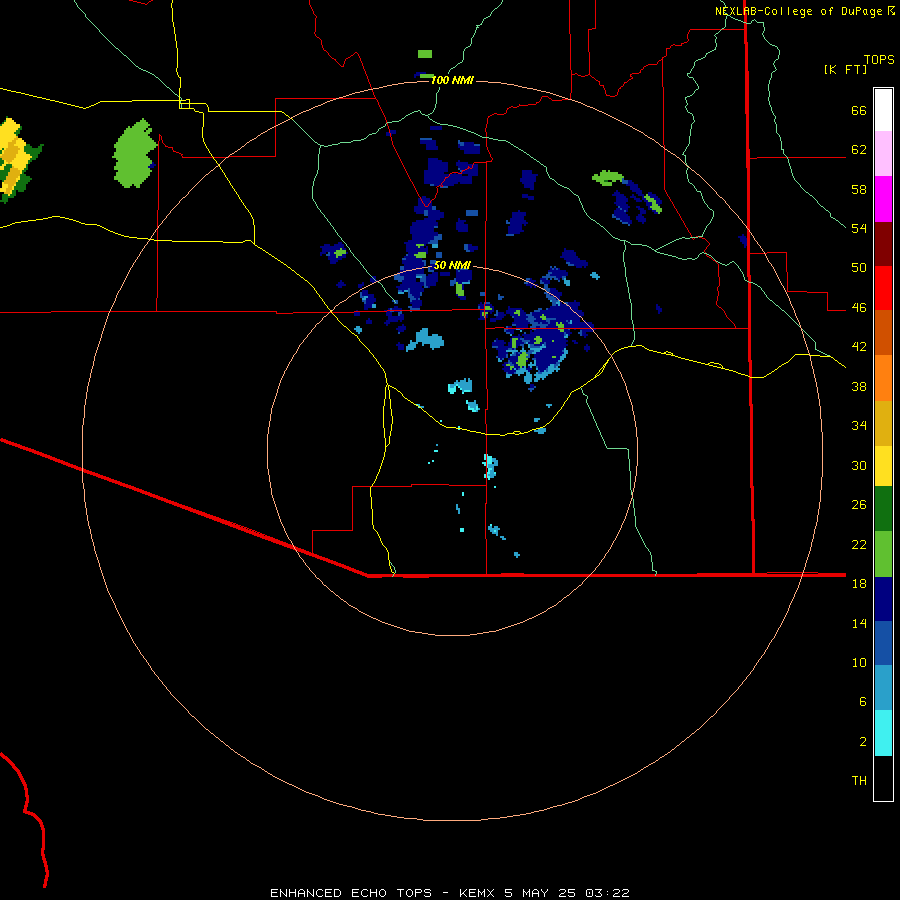
Task: Click the '14' legend value
Action: coord(859,623)
